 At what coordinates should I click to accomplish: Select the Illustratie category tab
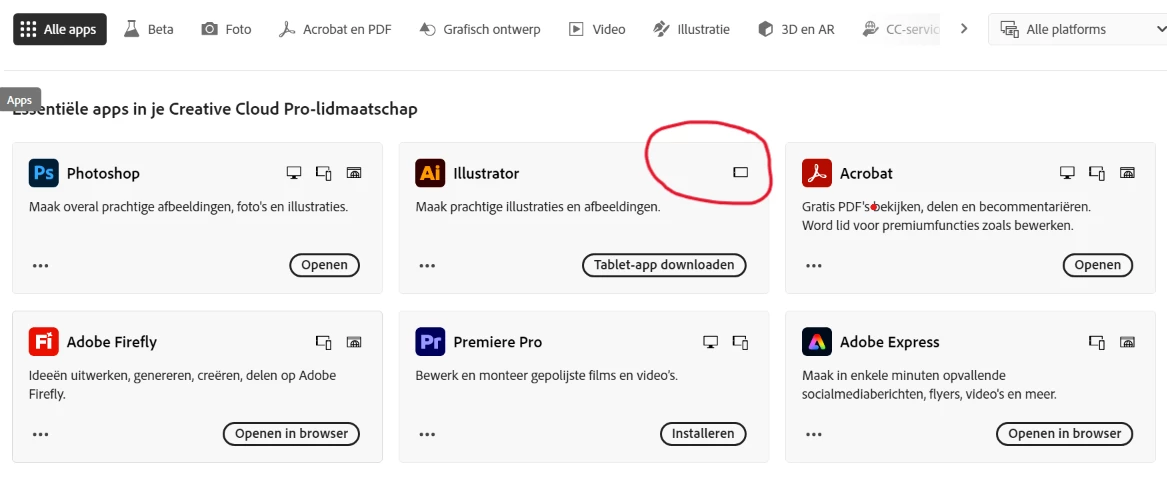coord(691,30)
